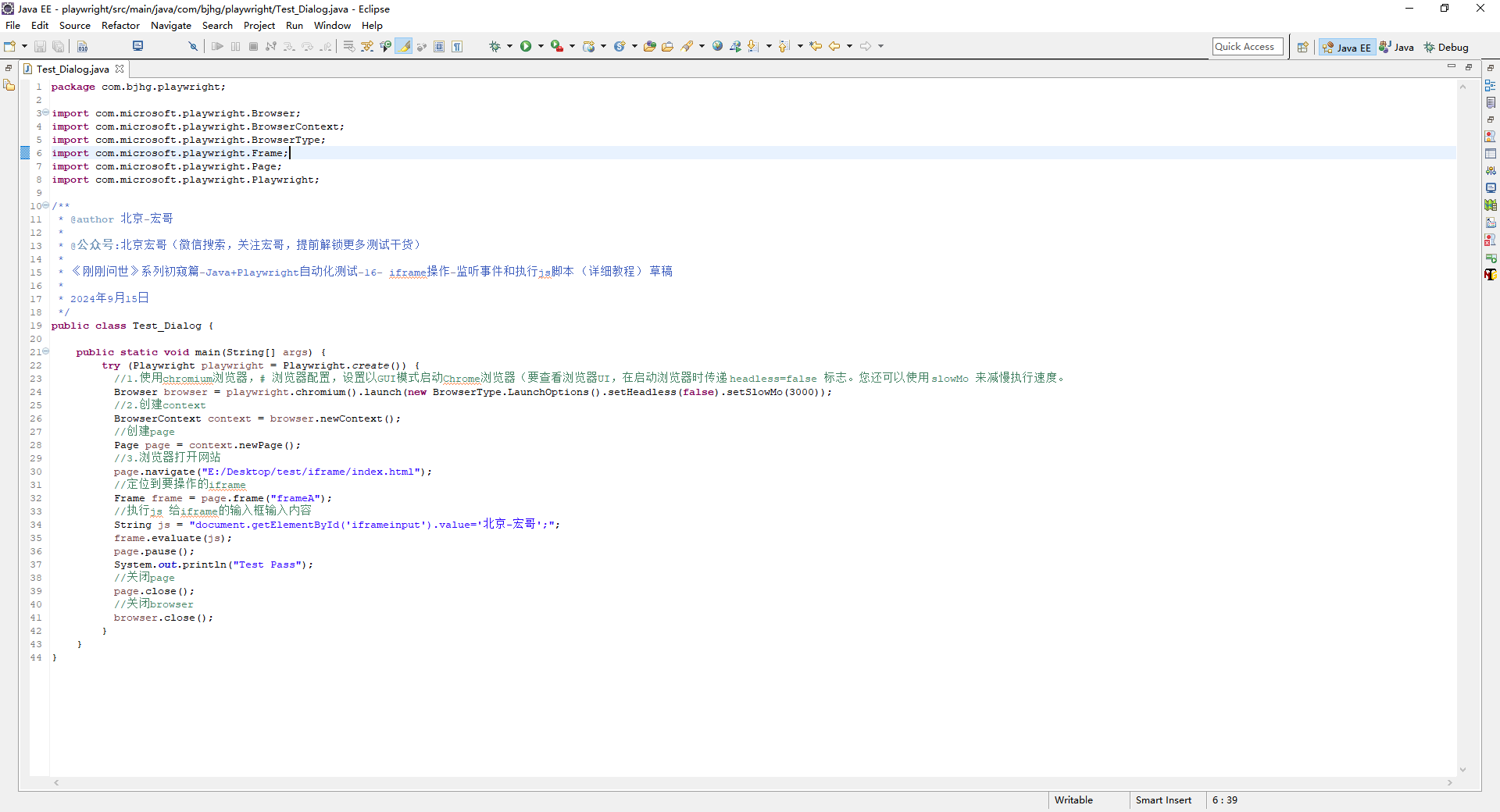Open the Next Annotation dropdown arrow

769,47
